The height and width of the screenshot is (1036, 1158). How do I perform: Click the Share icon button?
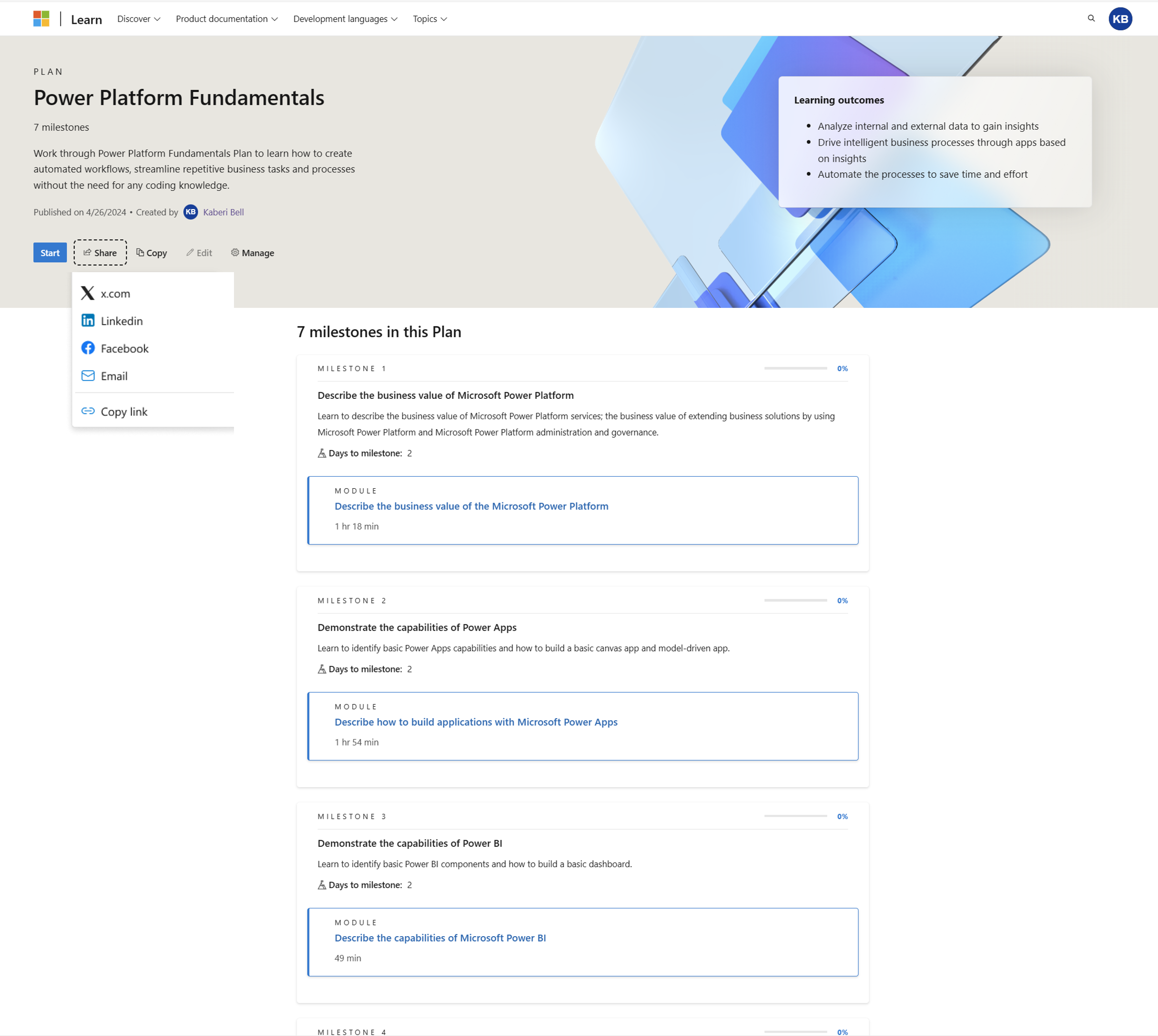click(100, 253)
